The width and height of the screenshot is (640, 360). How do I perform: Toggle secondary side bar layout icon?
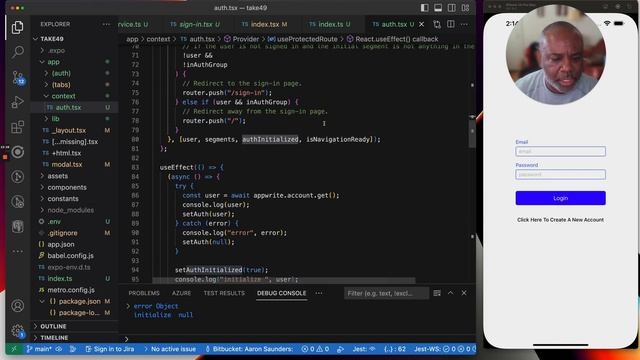pyautogui.click(x=451, y=8)
